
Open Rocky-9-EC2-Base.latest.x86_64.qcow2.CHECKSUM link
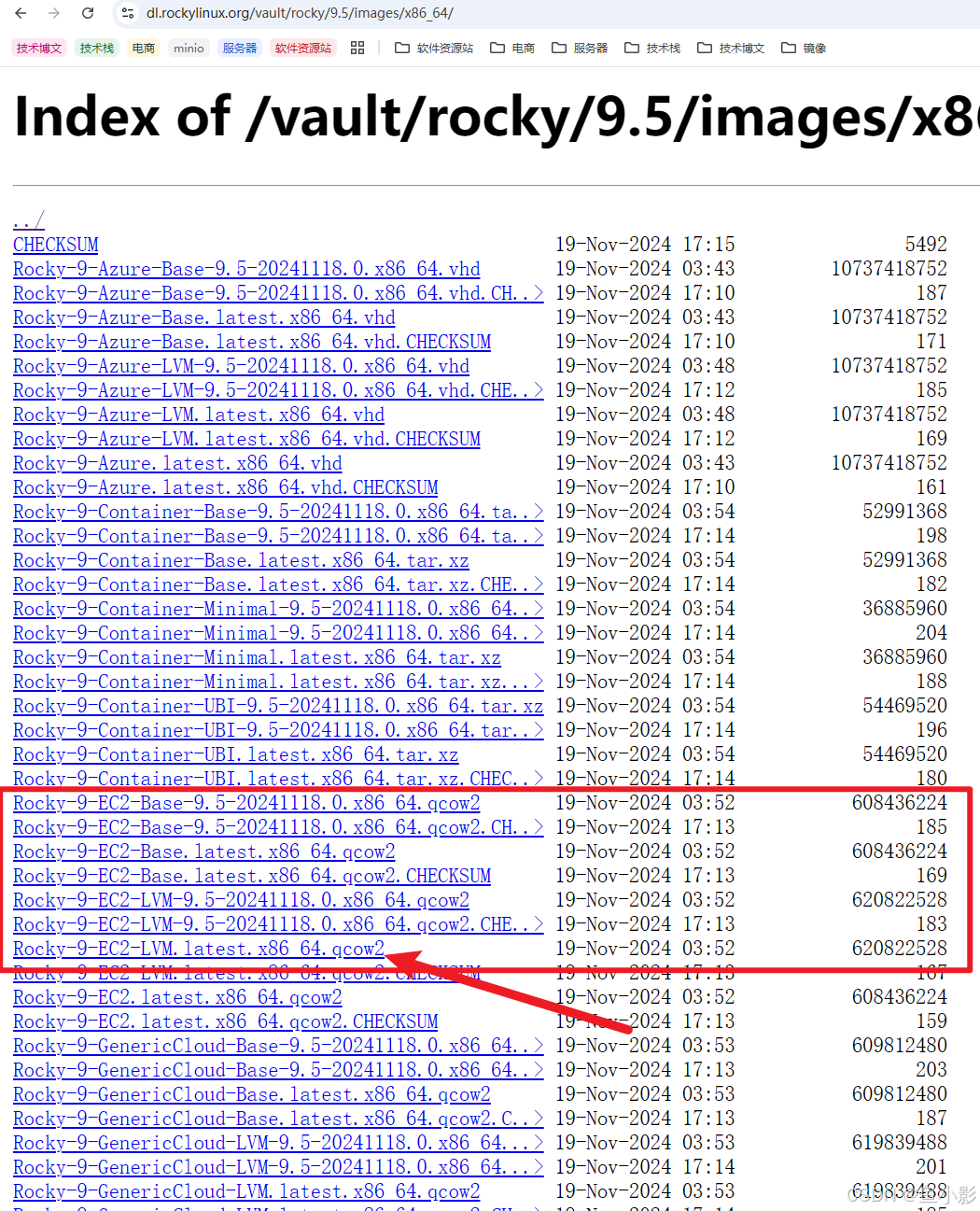252,876
